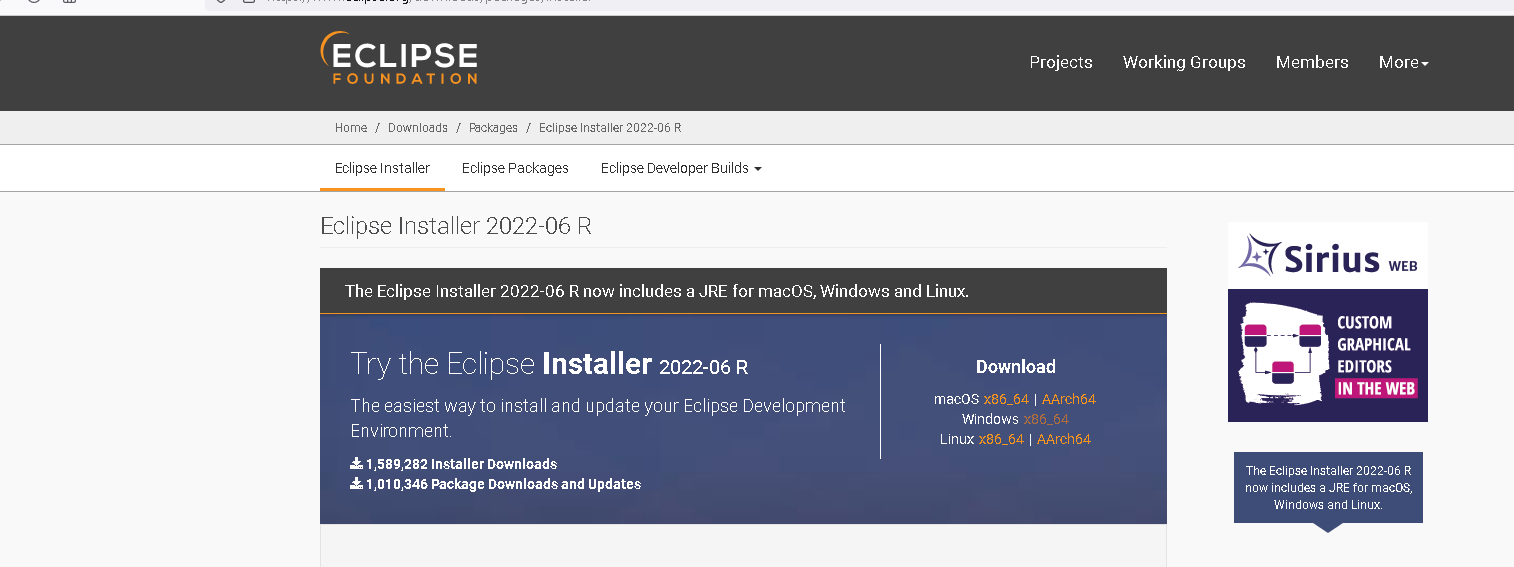
Task: Expand the Eclipse Developer Builds dropdown
Action: 681,168
